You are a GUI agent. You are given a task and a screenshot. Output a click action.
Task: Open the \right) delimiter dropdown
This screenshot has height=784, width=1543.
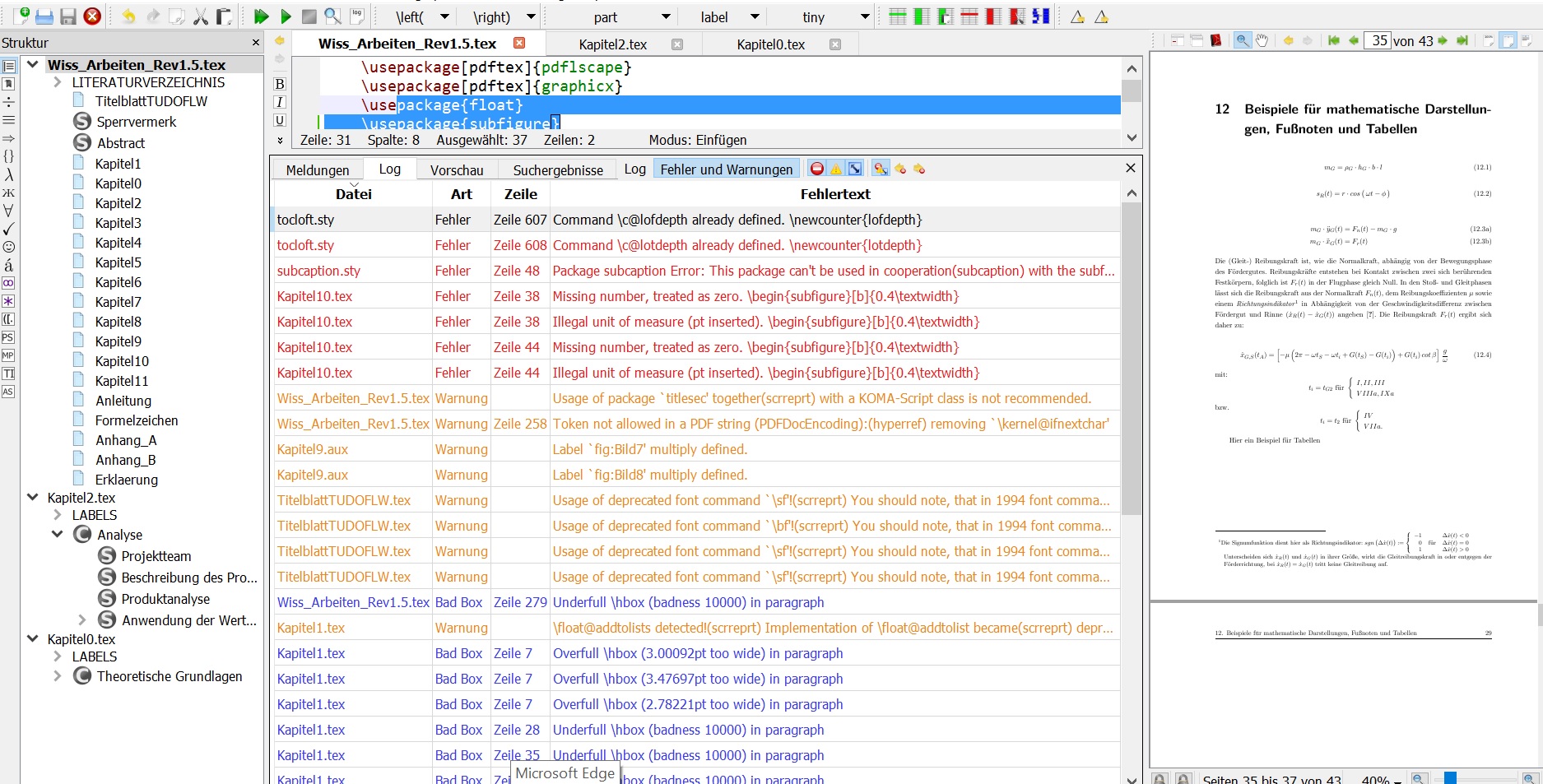(x=531, y=17)
